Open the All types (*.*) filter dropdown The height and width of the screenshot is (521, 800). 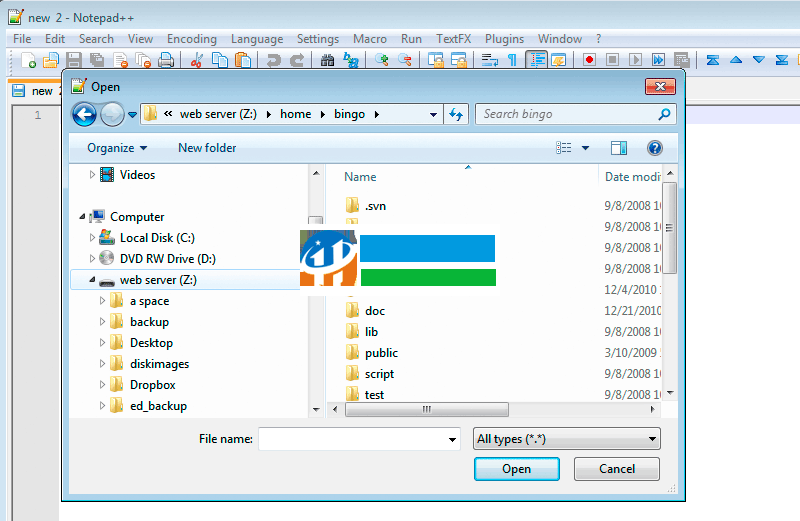tap(567, 439)
